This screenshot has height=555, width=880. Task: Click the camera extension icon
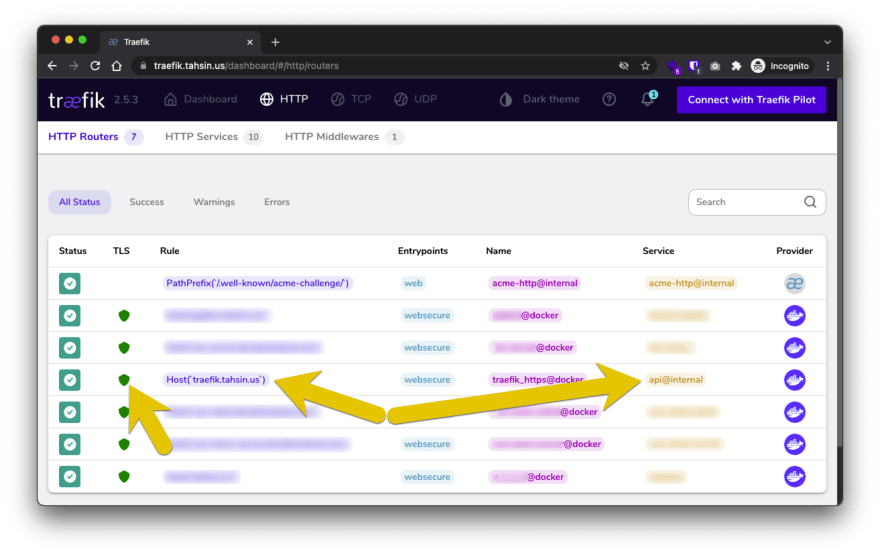pos(715,66)
